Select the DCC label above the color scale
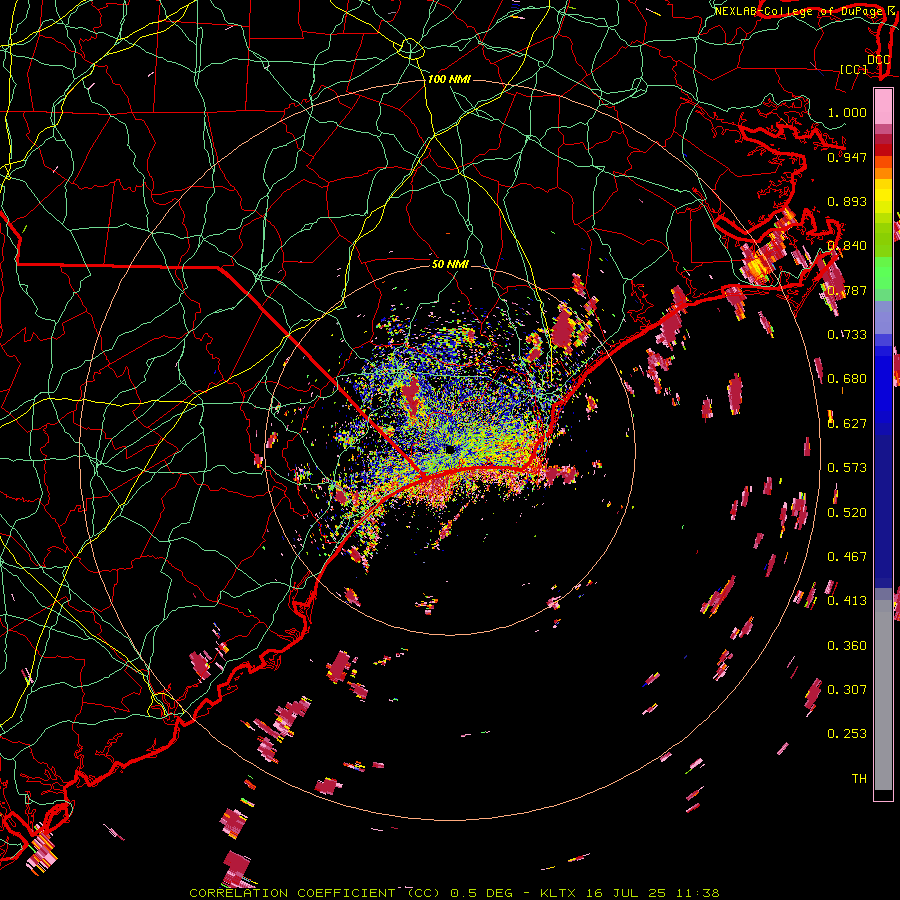Image resolution: width=900 pixels, height=900 pixels. point(878,60)
